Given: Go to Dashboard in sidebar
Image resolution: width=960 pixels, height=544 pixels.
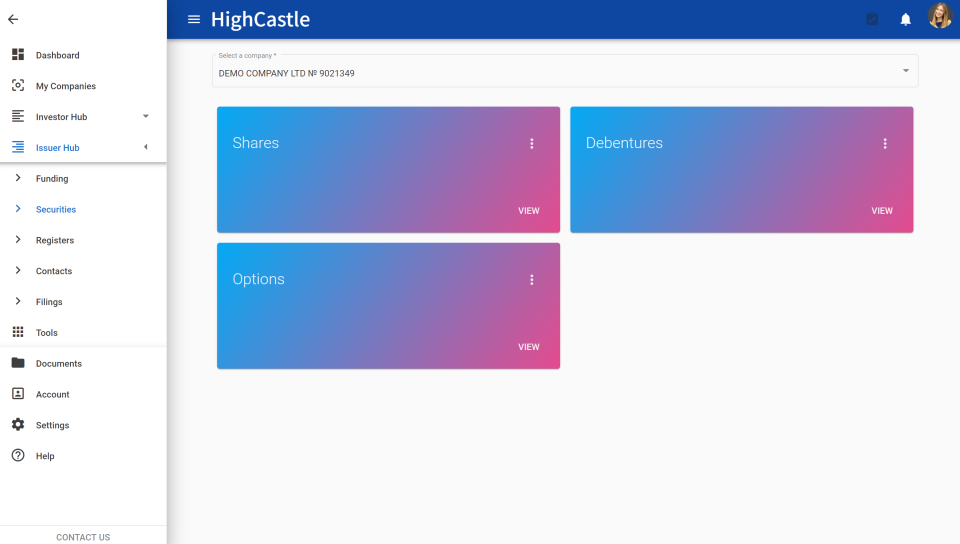Looking at the screenshot, I should [x=57, y=55].
